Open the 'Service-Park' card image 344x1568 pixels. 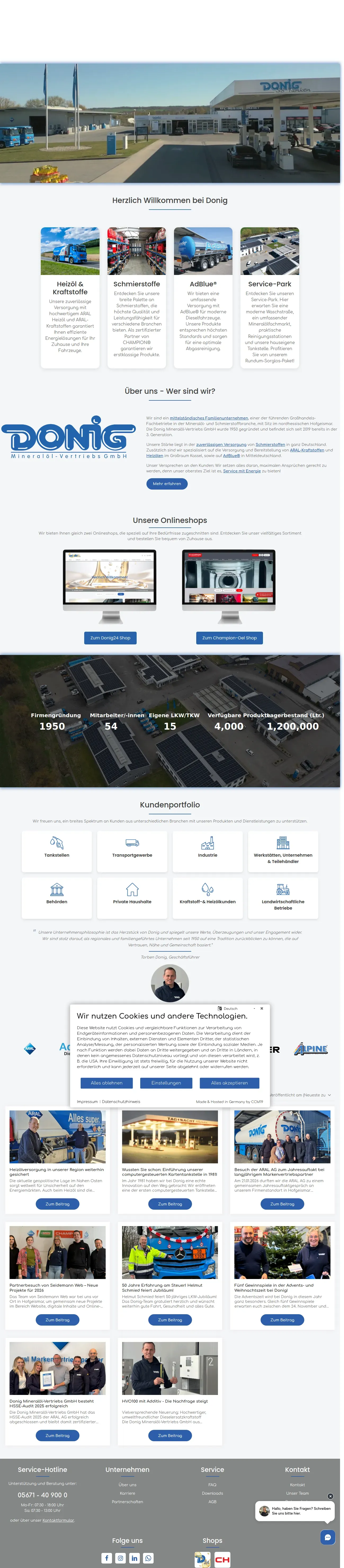click(x=270, y=251)
